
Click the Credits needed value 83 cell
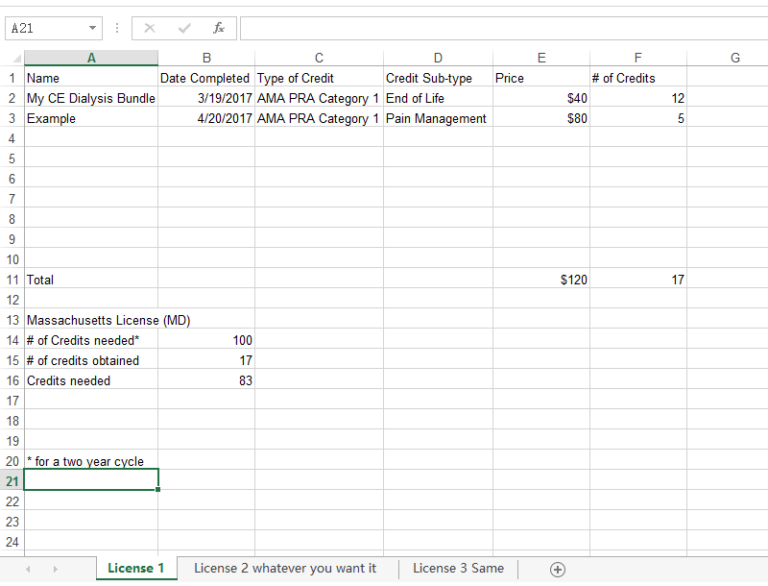pyautogui.click(x=206, y=381)
